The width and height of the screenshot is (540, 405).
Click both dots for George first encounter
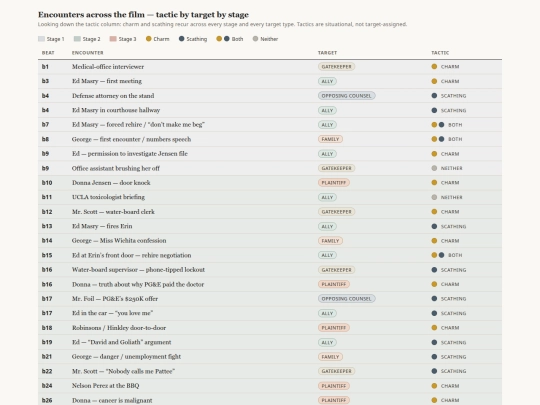[438, 139]
